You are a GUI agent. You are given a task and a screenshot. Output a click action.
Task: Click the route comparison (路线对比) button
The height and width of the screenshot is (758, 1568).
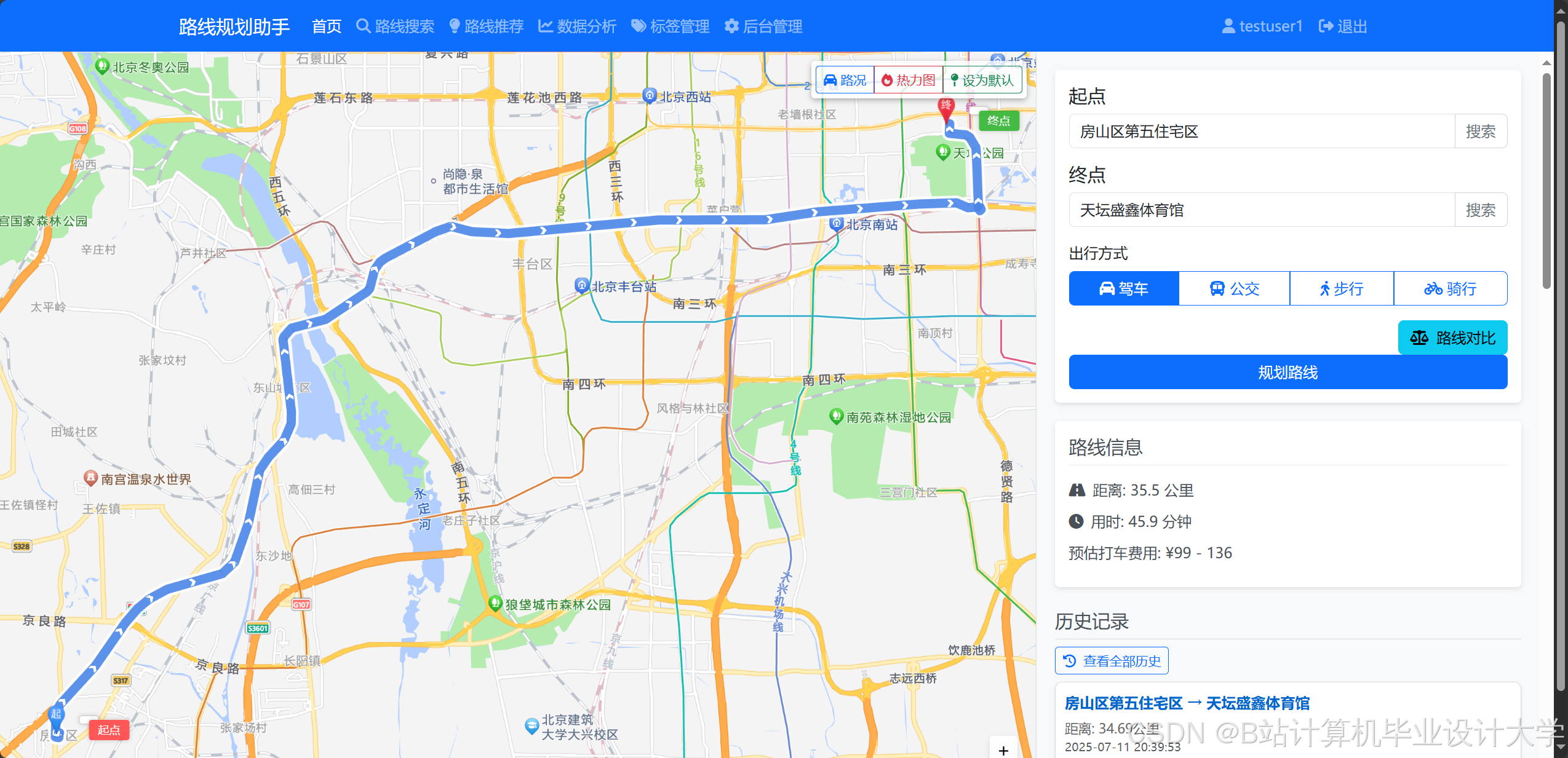coord(1452,338)
